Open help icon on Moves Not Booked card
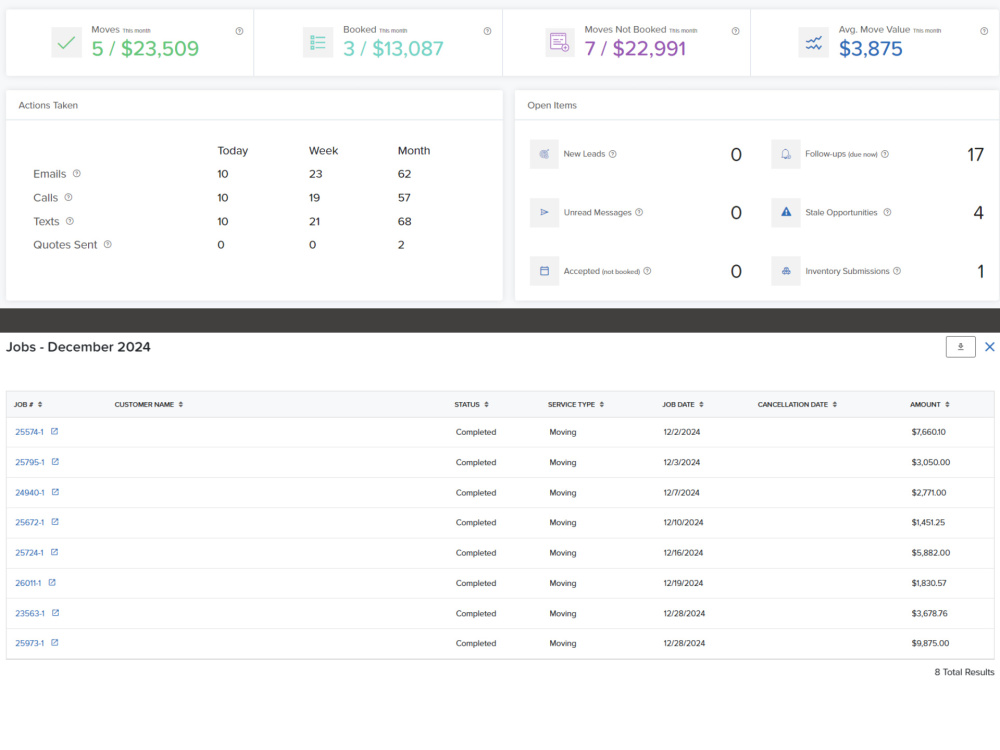Viewport: 1000px width, 750px height. [x=735, y=31]
